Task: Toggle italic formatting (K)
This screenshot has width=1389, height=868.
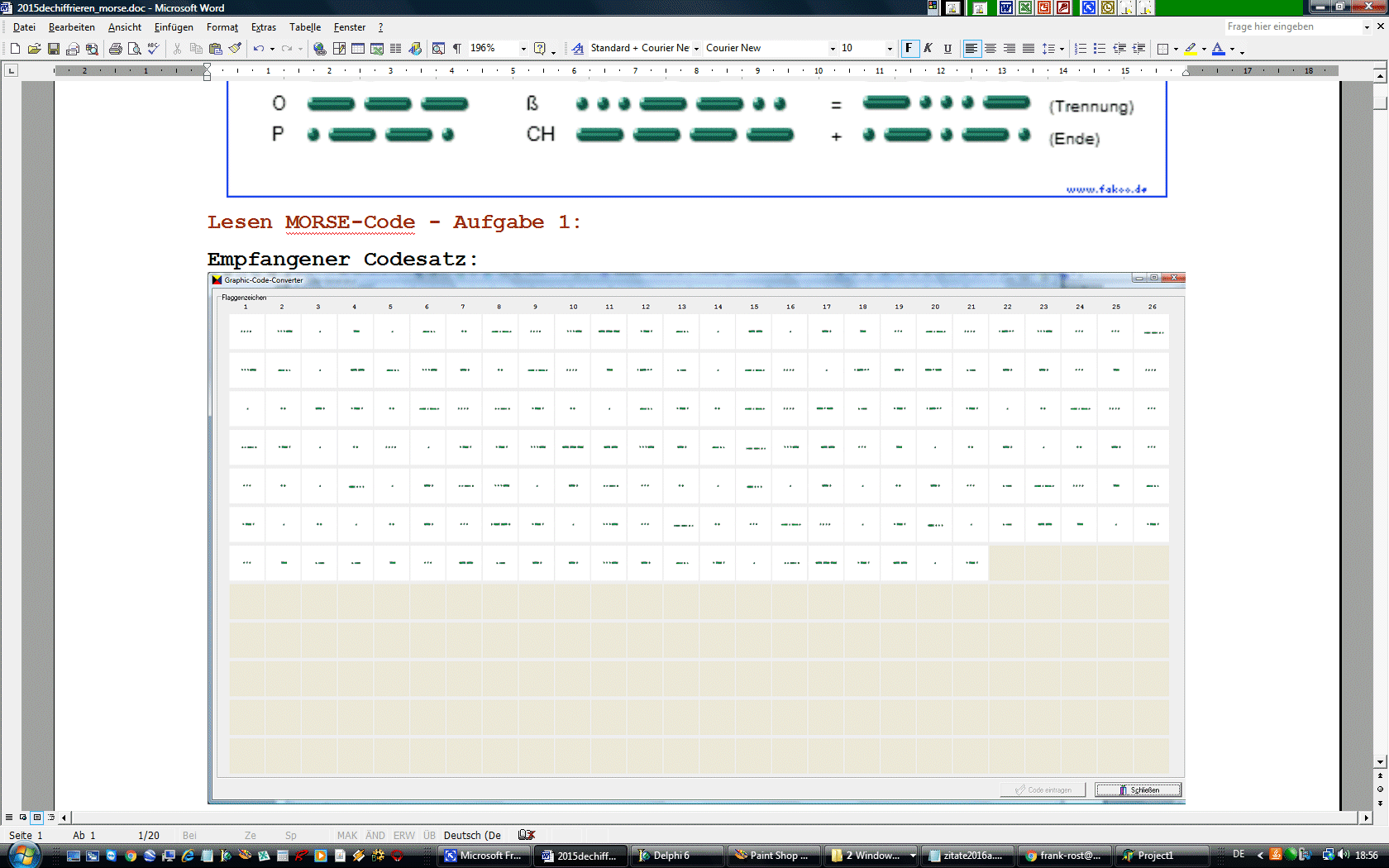Action: (x=928, y=49)
